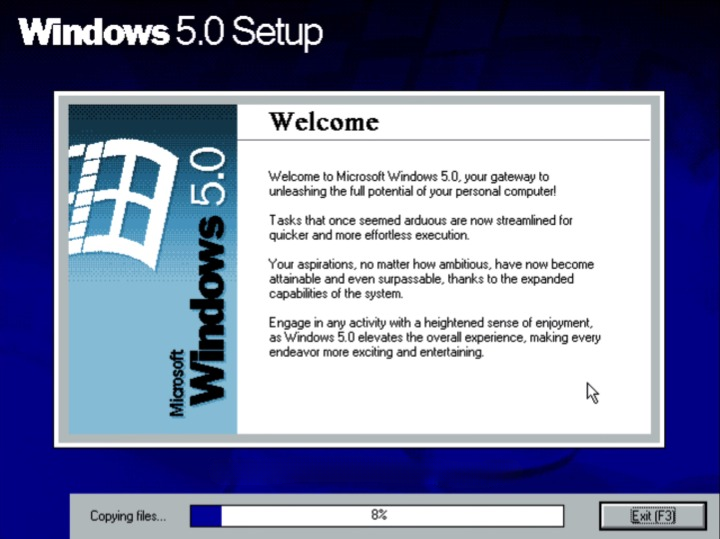Click the vertical 'Microsoft Windows 5.0' banner text
Viewport: 720px width, 539px height.
197,281
